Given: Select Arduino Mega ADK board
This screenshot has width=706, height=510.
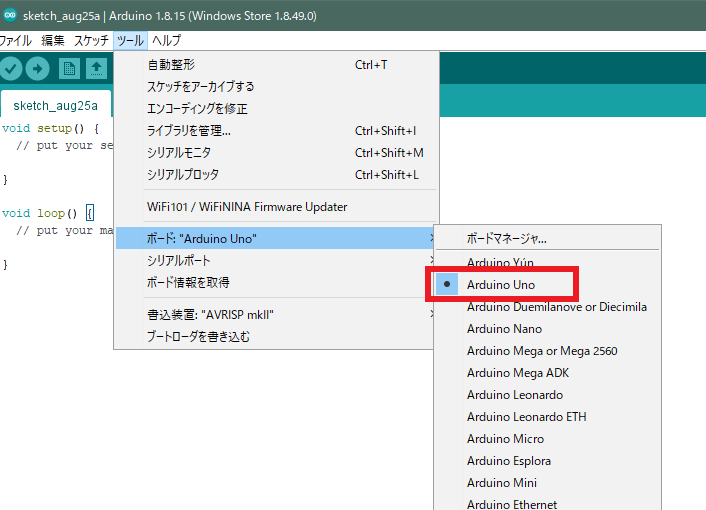Looking at the screenshot, I should tap(548, 373).
